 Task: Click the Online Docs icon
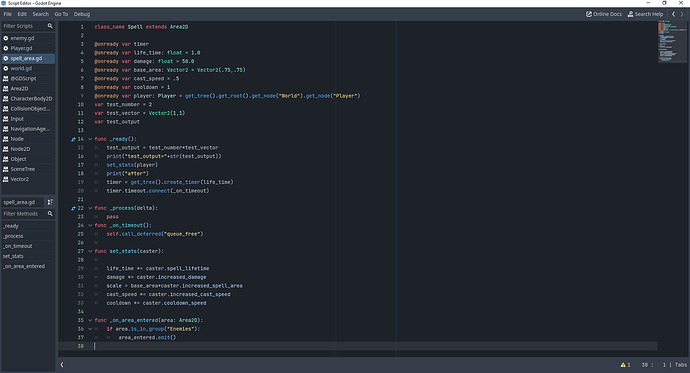tap(588, 14)
